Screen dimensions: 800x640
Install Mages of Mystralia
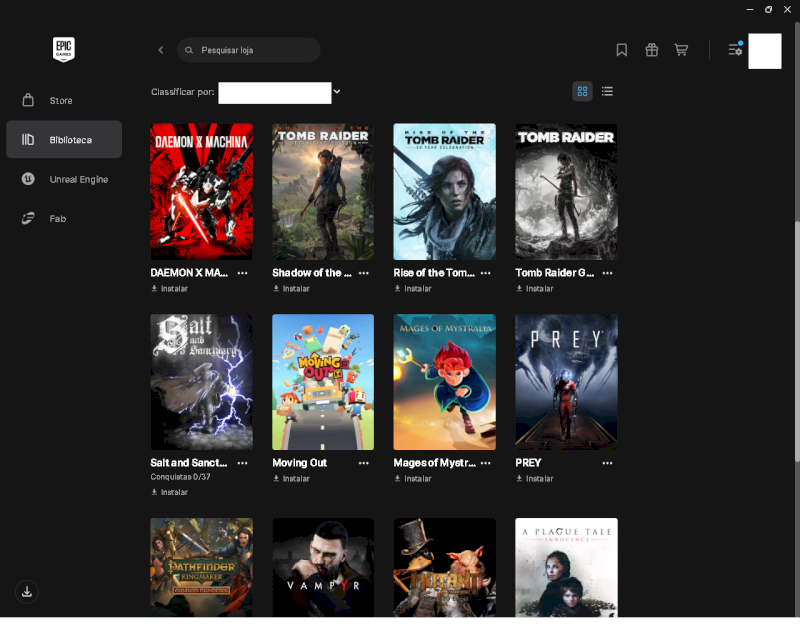[413, 479]
